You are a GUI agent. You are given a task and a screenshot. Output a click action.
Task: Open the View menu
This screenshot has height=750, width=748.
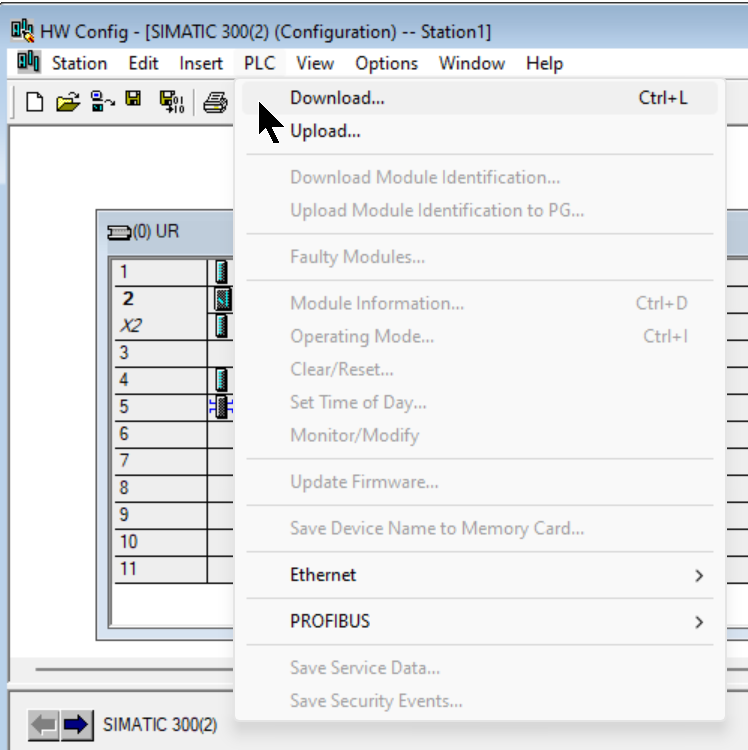(x=315, y=63)
